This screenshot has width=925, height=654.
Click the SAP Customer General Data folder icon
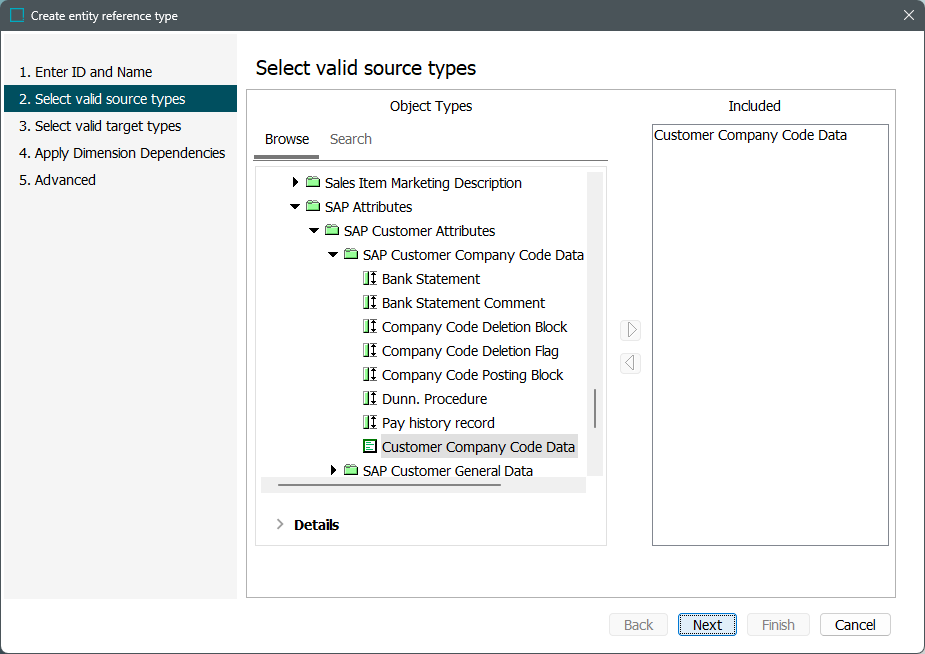pos(350,470)
